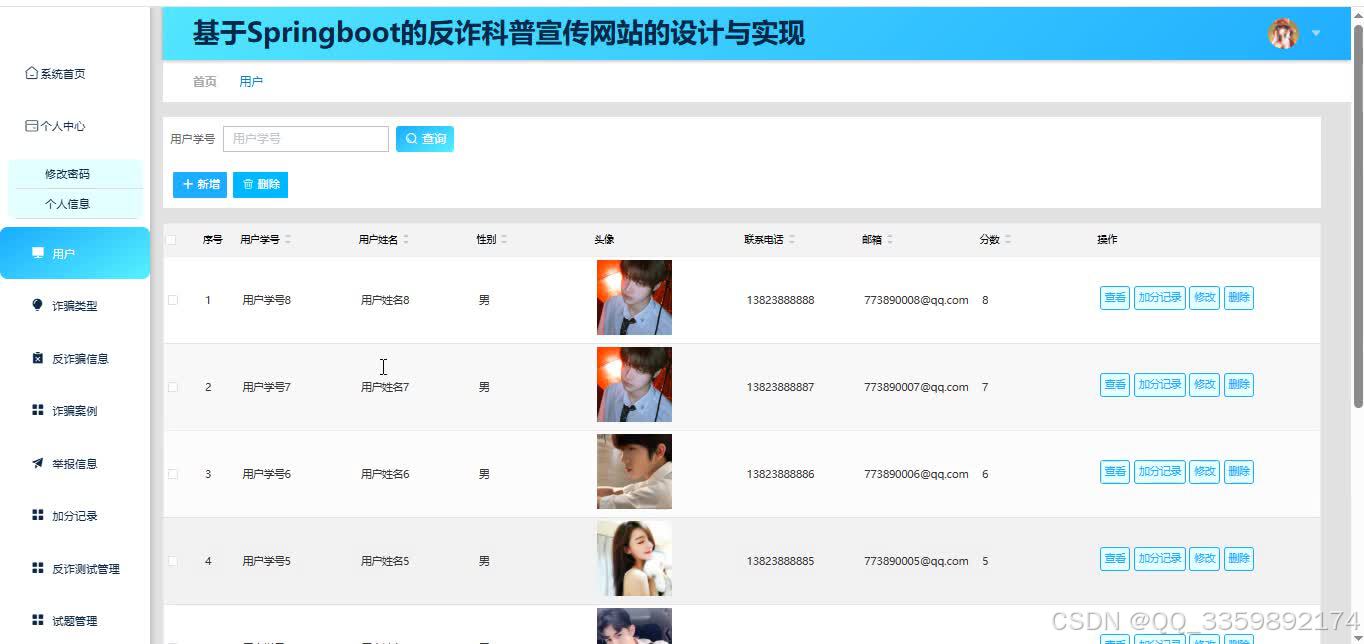Click the trash icon on 删除 button
Screen dimensions: 1364x644
(x=248, y=184)
